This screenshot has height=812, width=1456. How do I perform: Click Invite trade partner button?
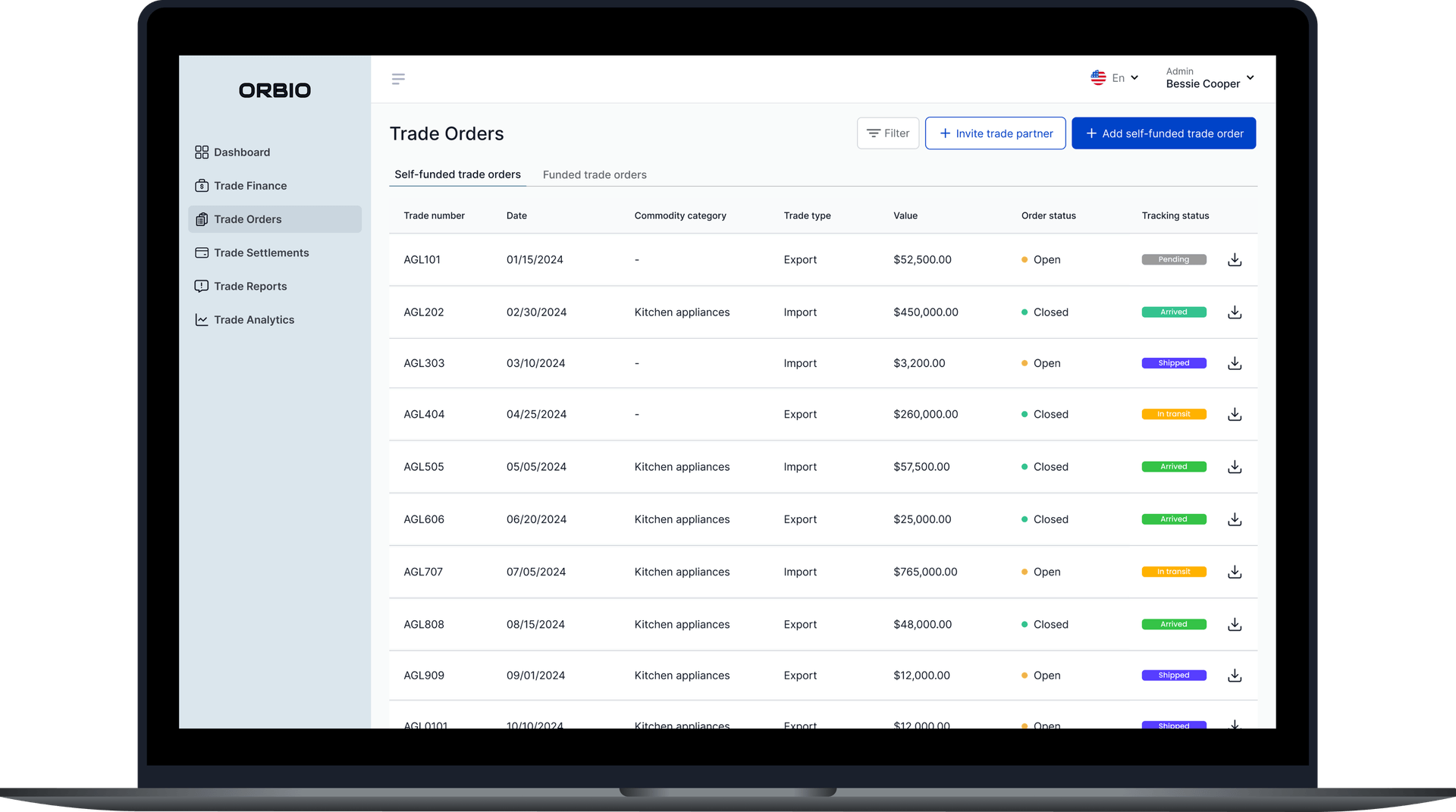click(x=995, y=133)
